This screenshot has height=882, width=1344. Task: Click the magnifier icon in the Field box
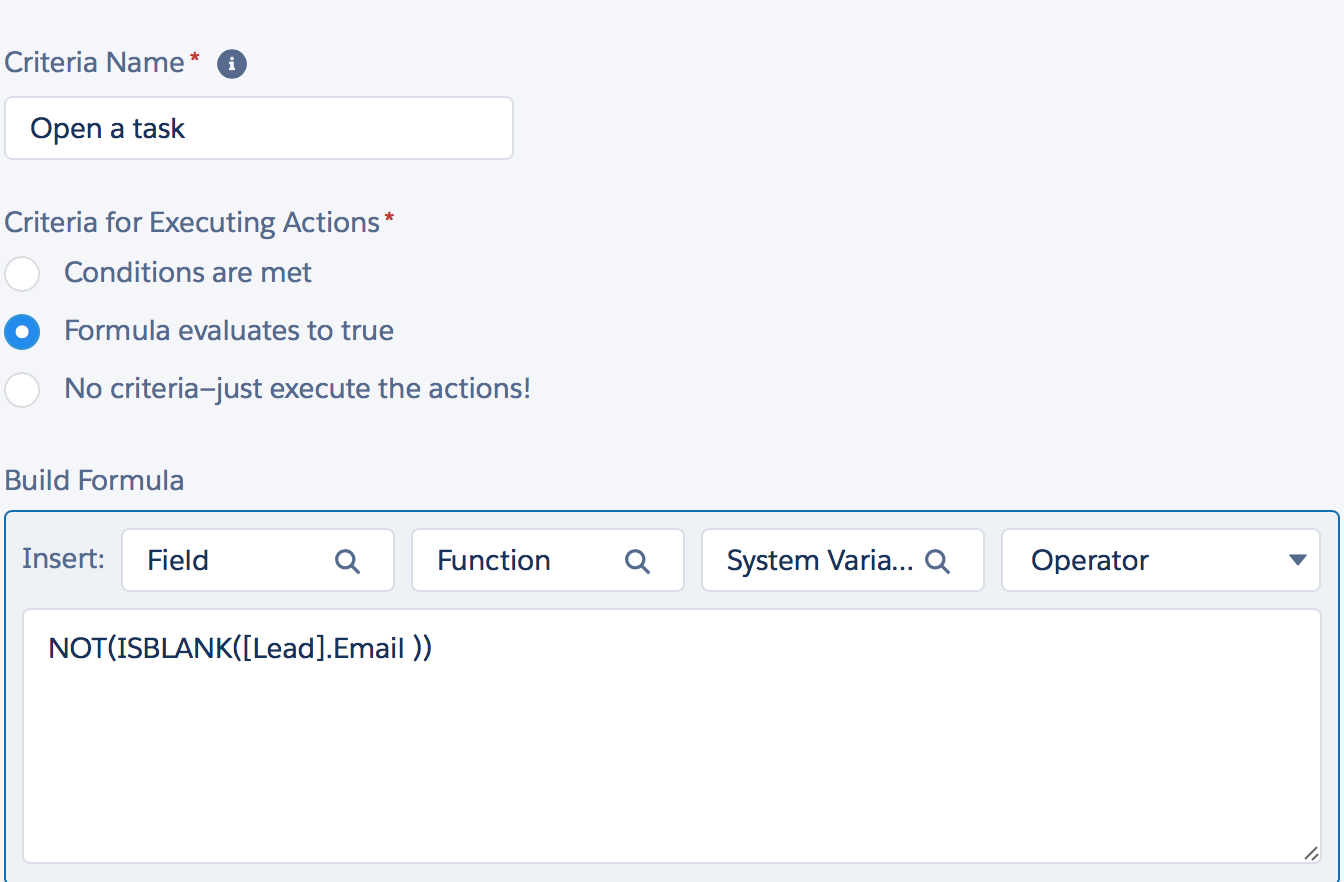[x=347, y=561]
